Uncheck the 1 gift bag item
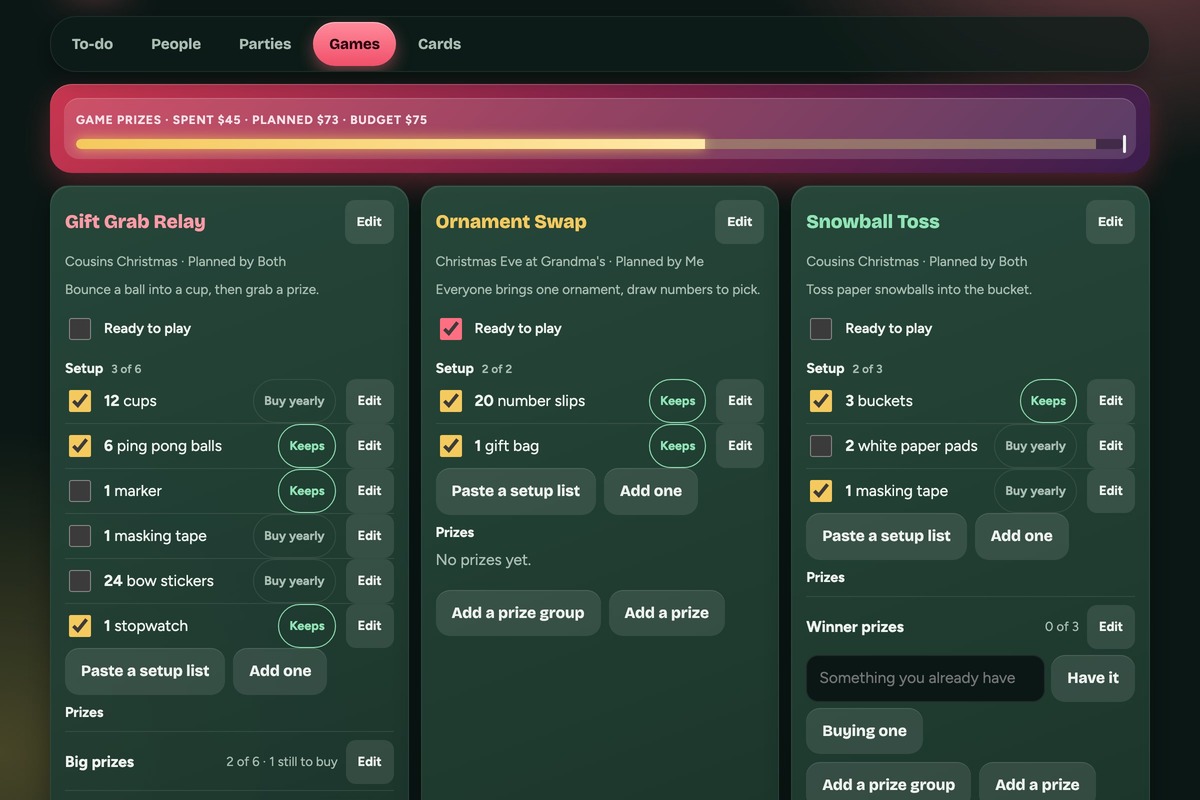The width and height of the screenshot is (1200, 800). click(x=451, y=446)
